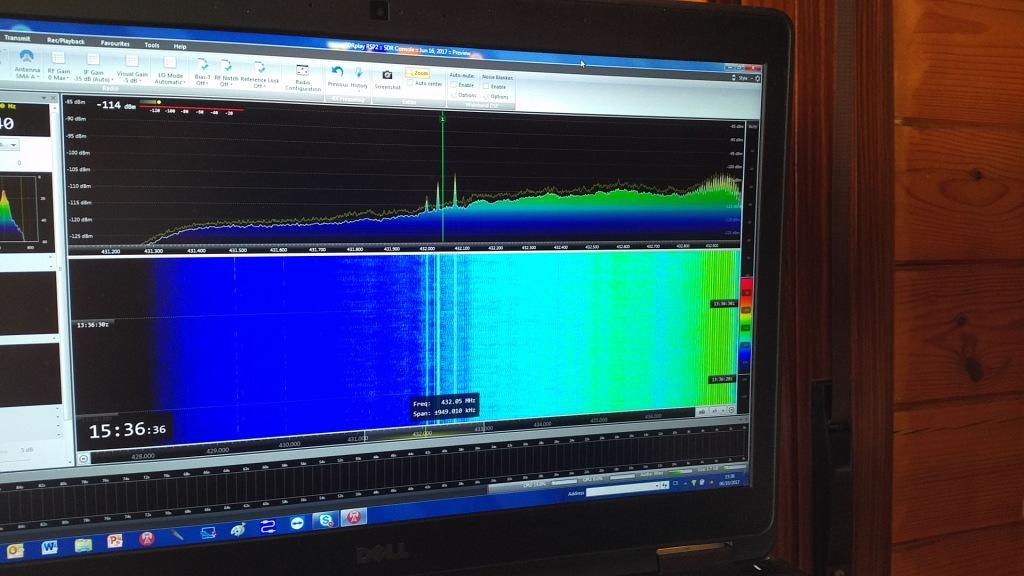
Task: Open the Visual Gain control
Action: tap(131, 70)
